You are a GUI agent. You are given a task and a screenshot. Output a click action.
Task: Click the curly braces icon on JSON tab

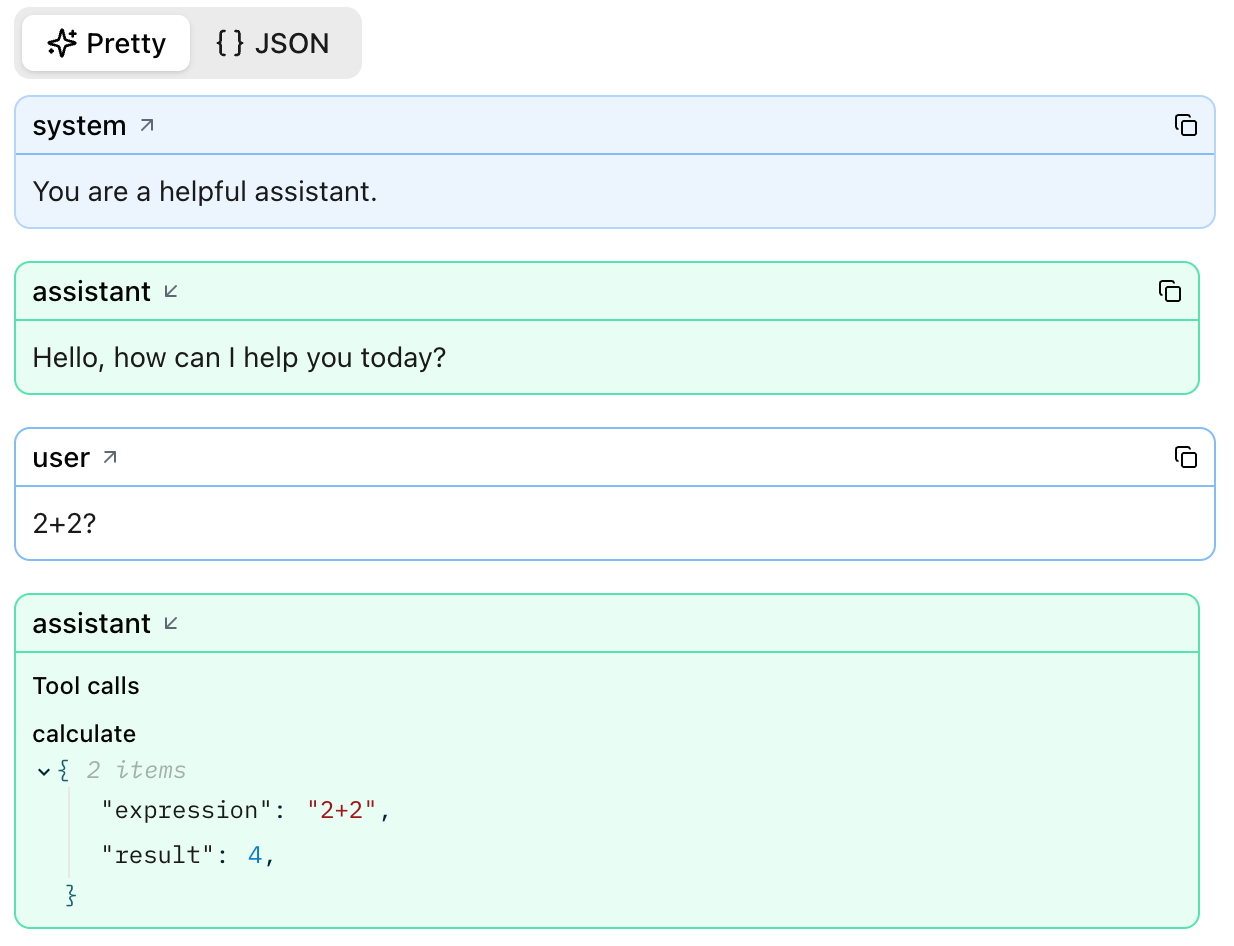[x=228, y=43]
